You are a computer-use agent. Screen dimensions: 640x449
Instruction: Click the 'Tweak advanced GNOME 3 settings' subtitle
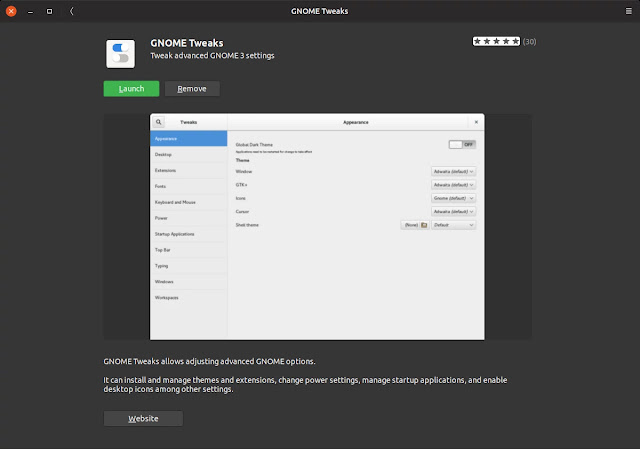(x=212, y=56)
